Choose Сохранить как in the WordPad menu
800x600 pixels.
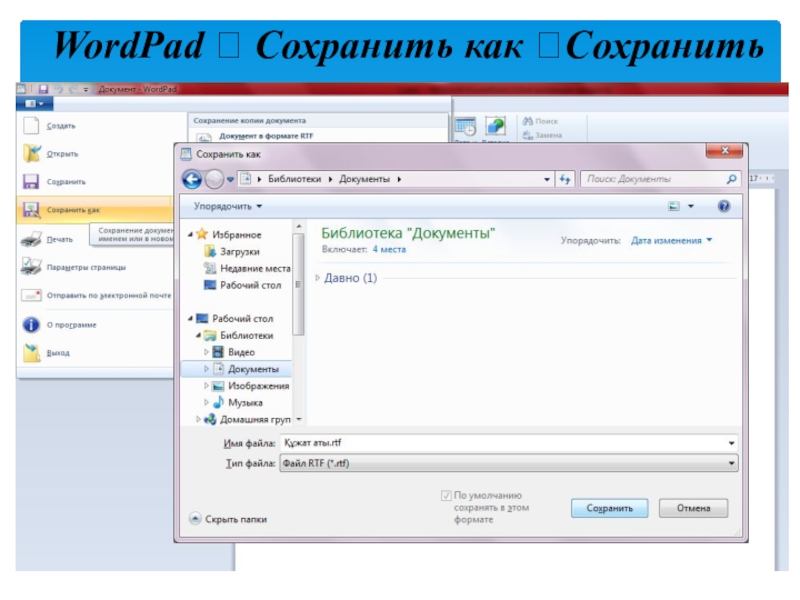point(95,210)
